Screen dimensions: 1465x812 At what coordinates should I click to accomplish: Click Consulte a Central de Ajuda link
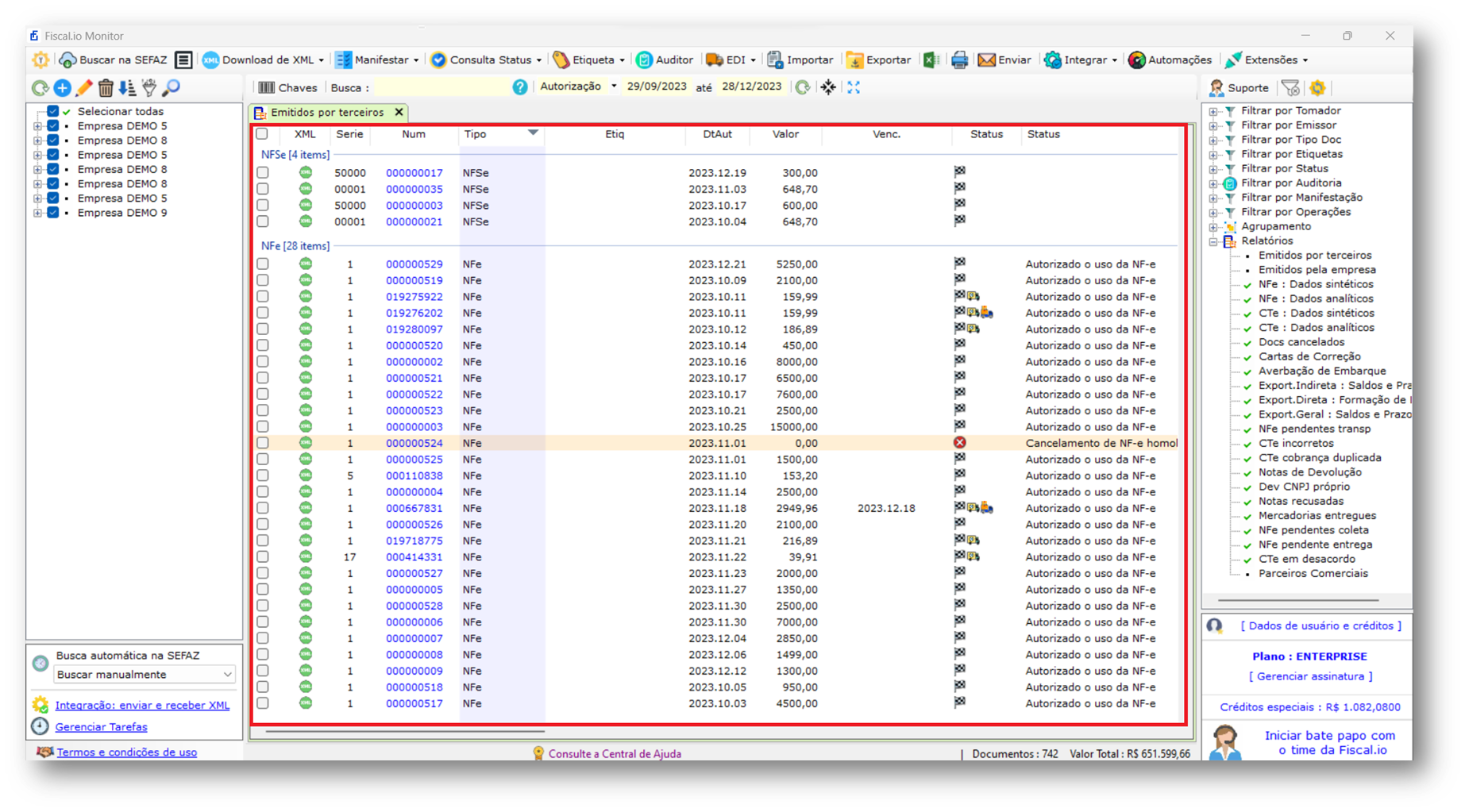[x=615, y=754]
